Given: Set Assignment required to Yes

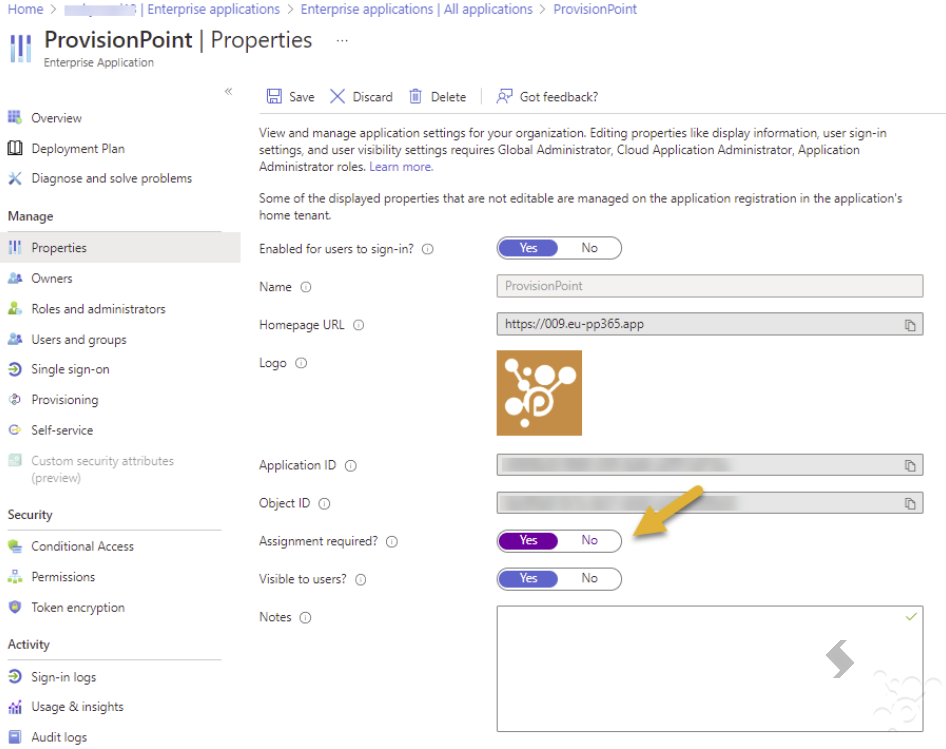Looking at the screenshot, I should [x=529, y=540].
